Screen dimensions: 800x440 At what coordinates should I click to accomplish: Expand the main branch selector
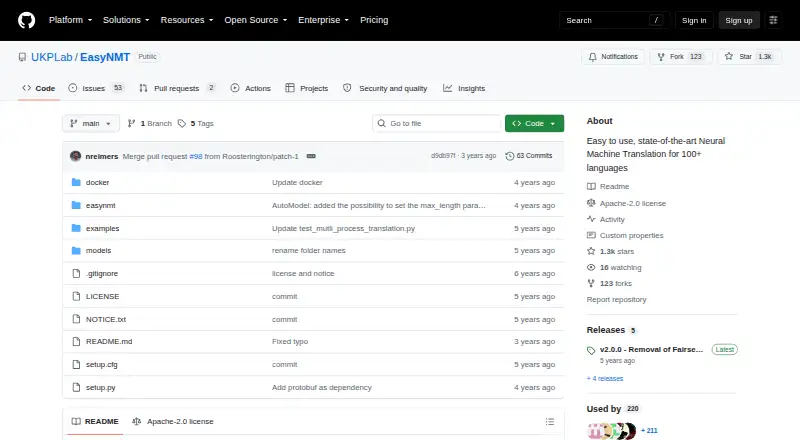91,124
